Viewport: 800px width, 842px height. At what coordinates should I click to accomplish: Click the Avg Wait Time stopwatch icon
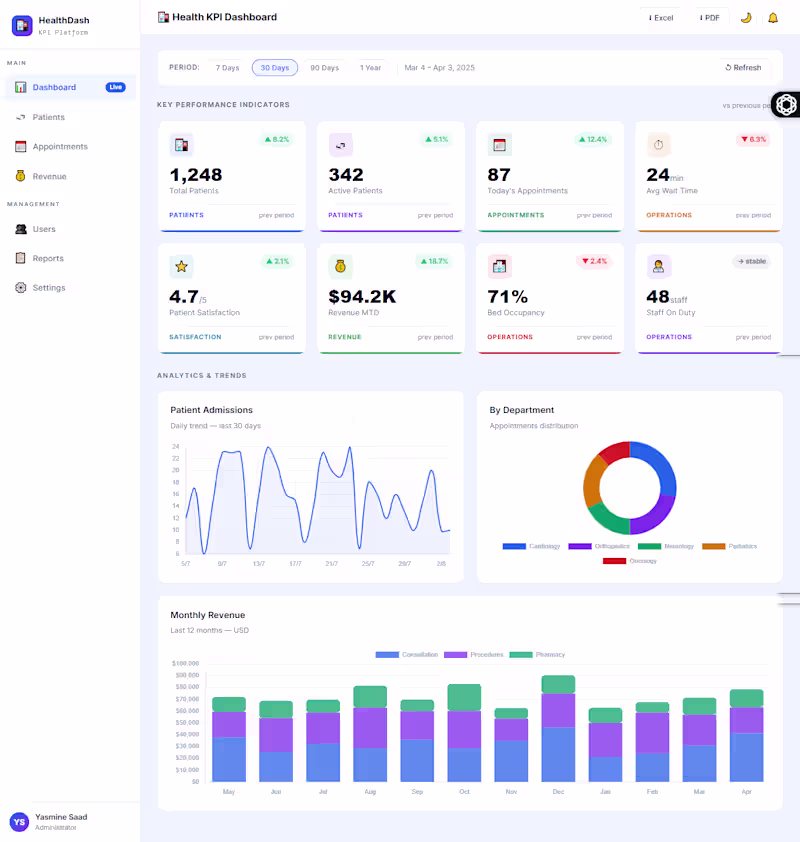tap(658, 145)
